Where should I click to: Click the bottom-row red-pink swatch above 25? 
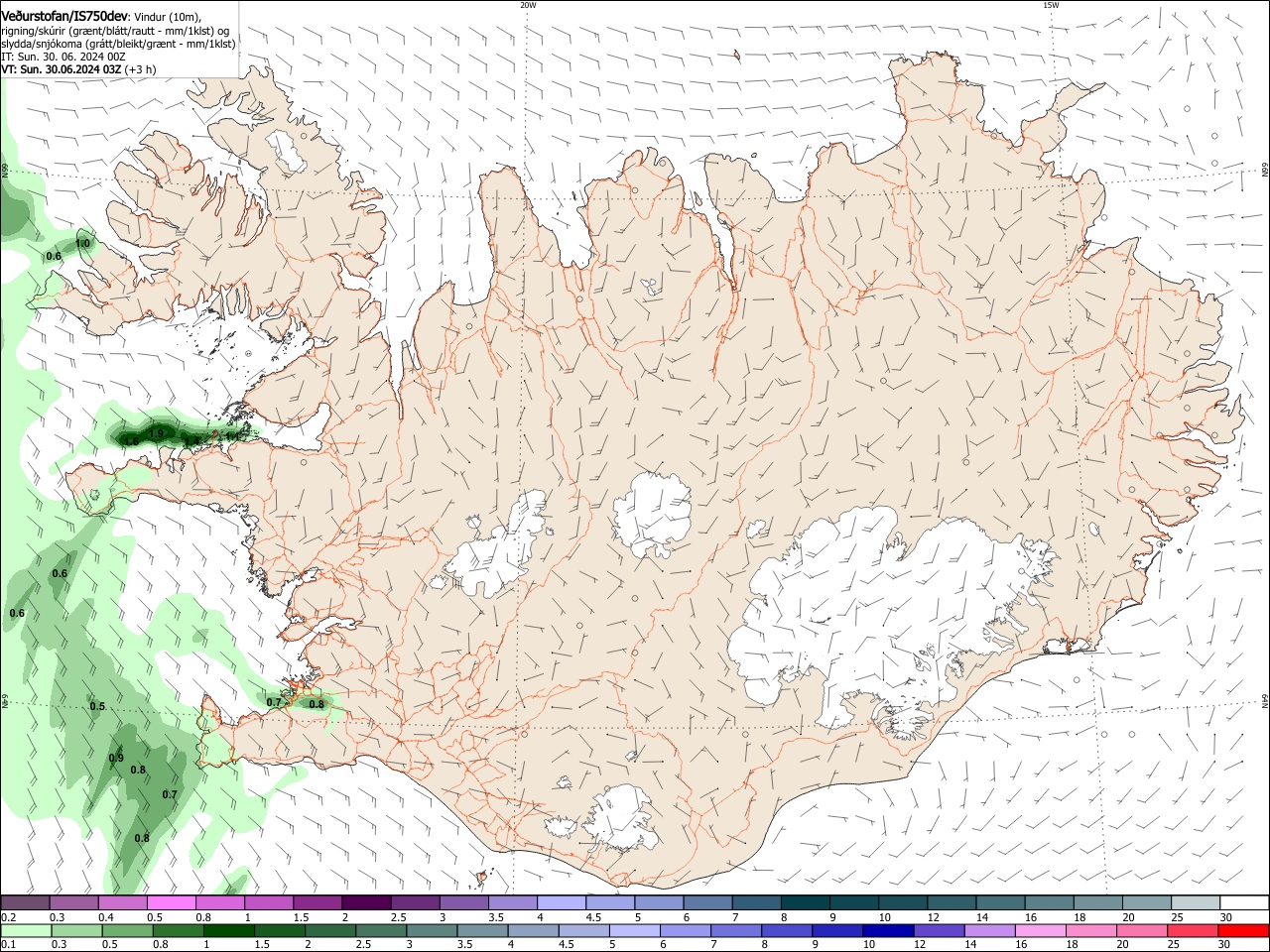click(x=1192, y=931)
